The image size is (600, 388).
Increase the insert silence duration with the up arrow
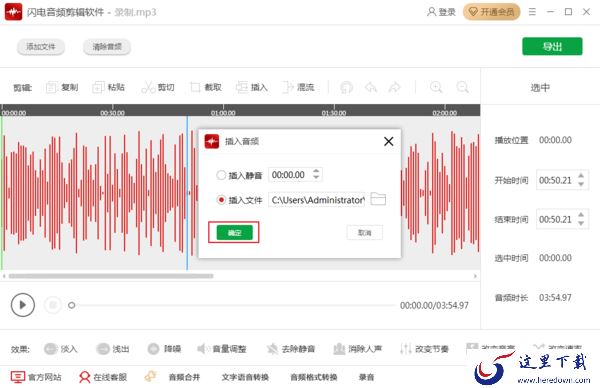(x=316, y=171)
